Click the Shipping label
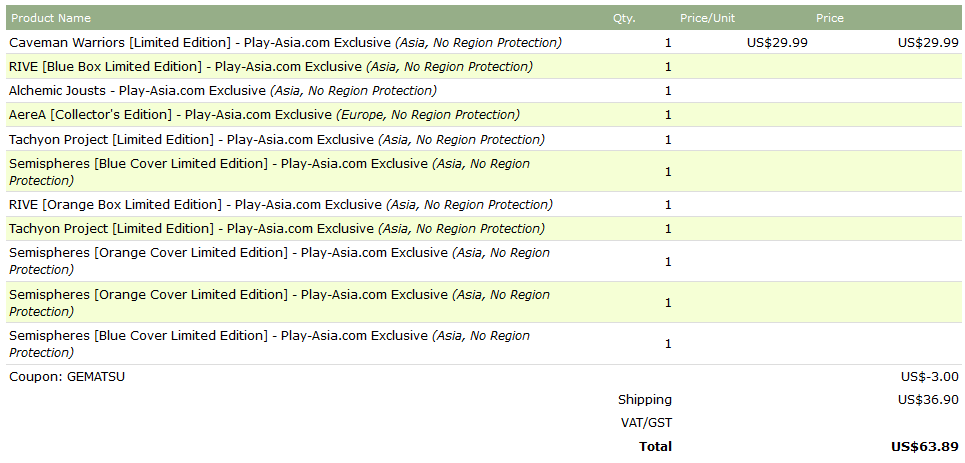 (645, 400)
